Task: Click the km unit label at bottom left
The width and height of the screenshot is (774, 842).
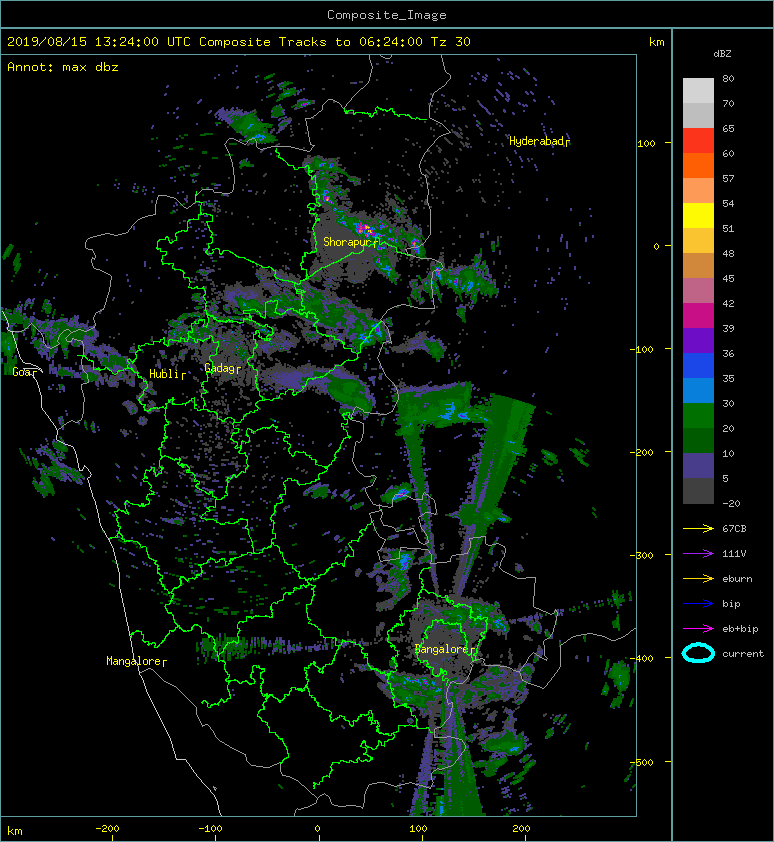Action: [15, 831]
